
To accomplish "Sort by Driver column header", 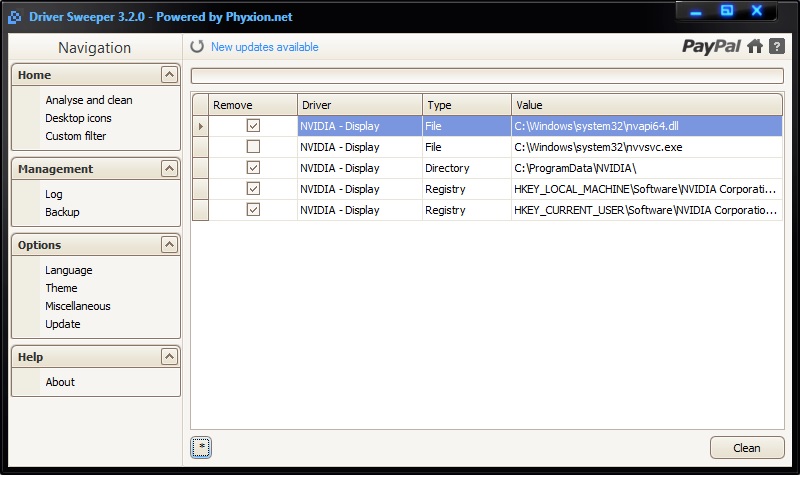I will click(x=360, y=105).
